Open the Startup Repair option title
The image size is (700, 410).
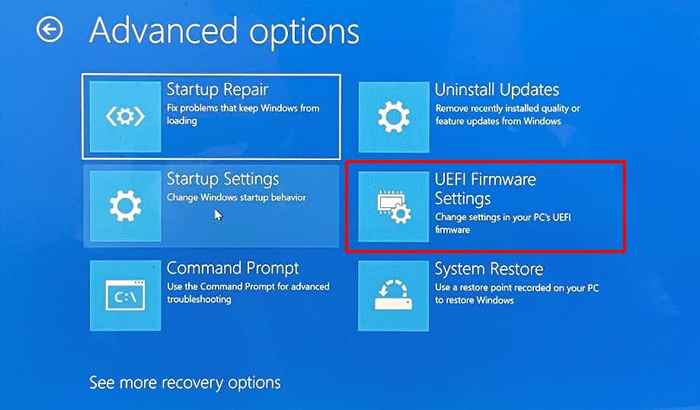pyautogui.click(x=217, y=90)
